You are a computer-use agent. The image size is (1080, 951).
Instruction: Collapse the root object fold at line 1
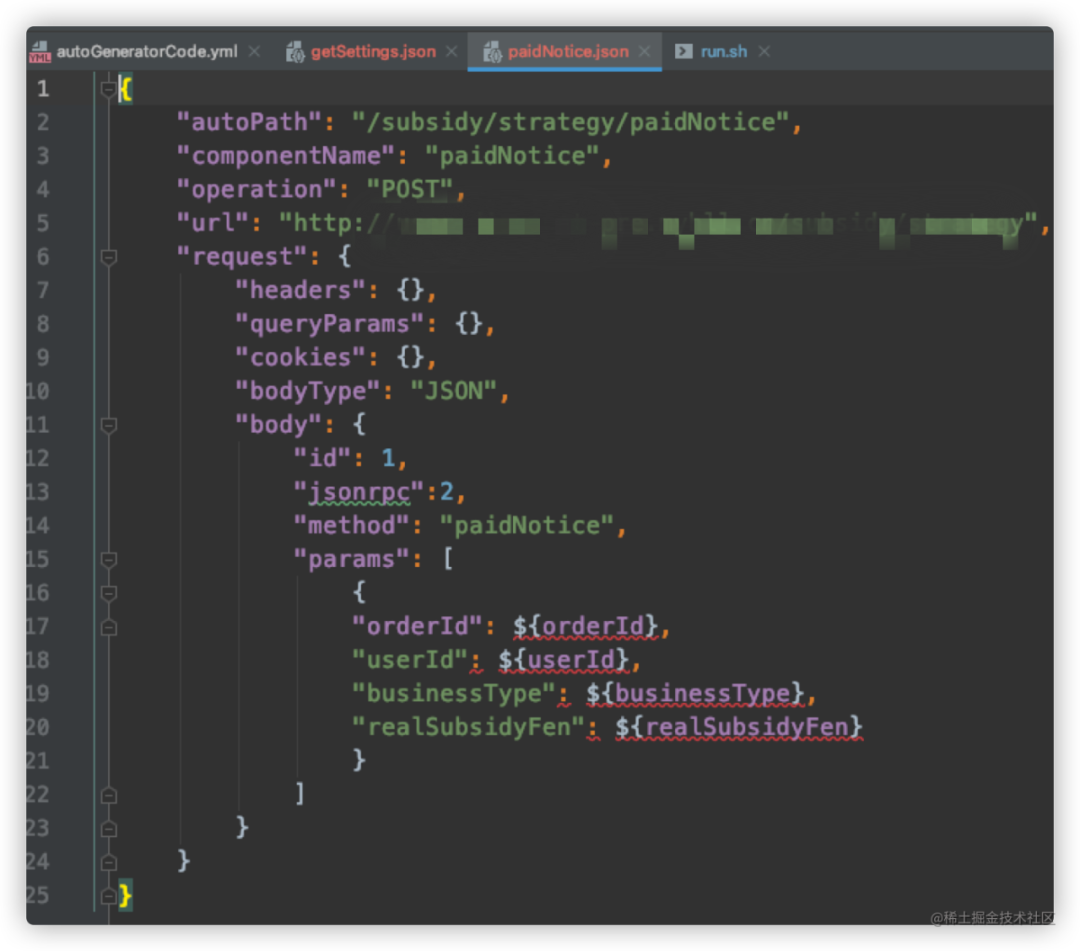(108, 89)
